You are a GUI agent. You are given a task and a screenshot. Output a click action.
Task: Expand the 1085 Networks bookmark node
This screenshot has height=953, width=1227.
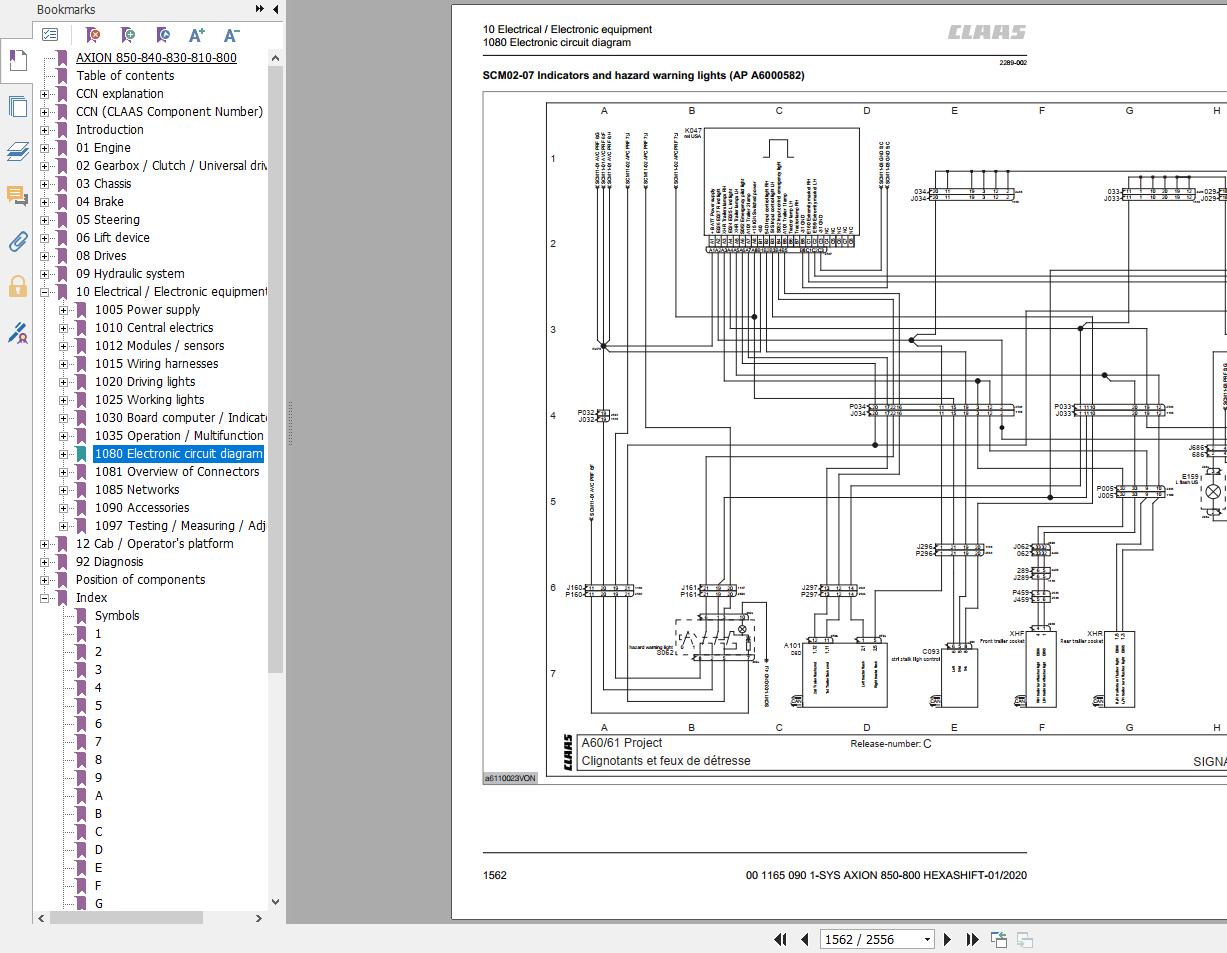[63, 490]
